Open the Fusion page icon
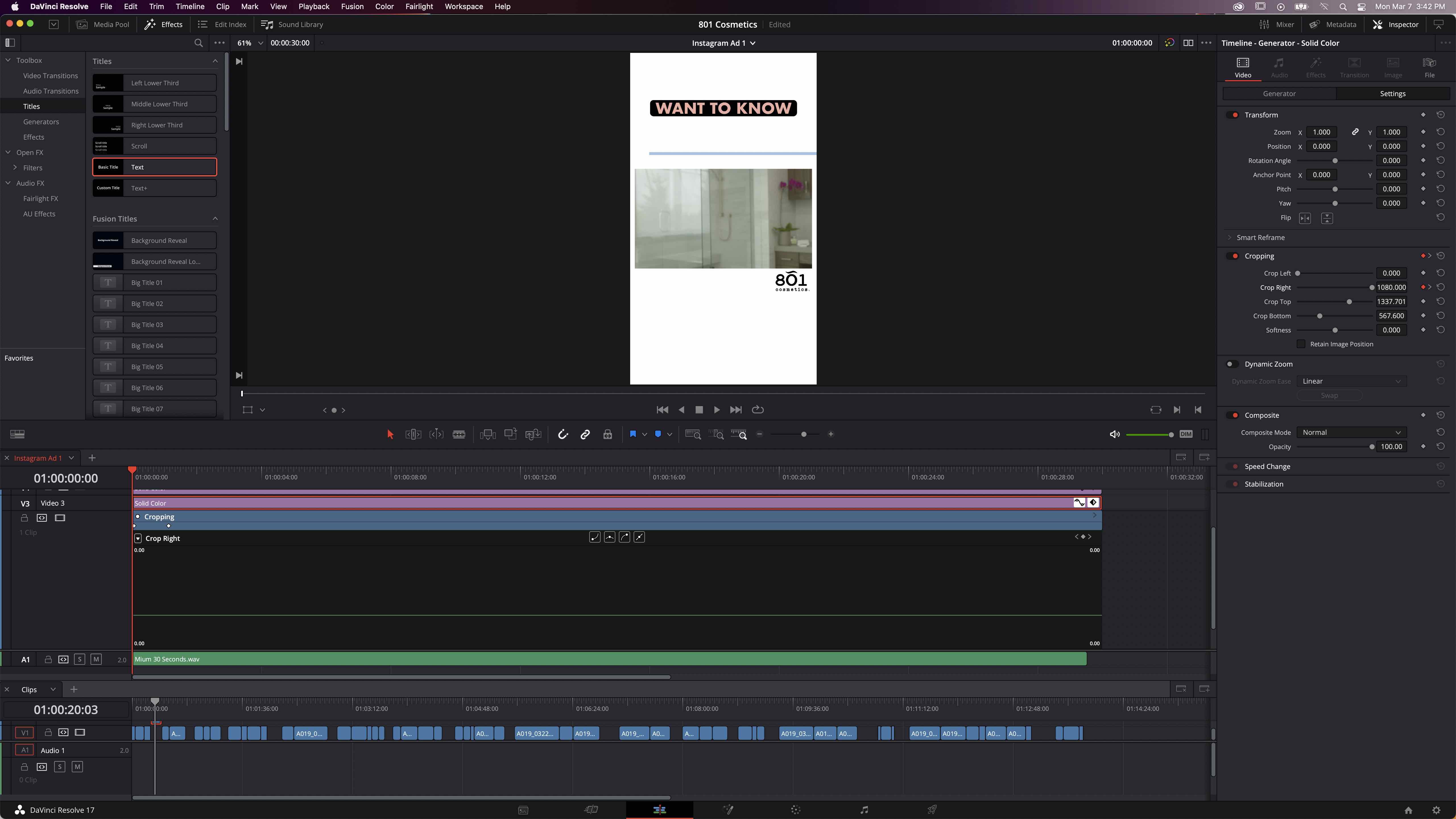Viewport: 1456px width, 819px height. (728, 810)
